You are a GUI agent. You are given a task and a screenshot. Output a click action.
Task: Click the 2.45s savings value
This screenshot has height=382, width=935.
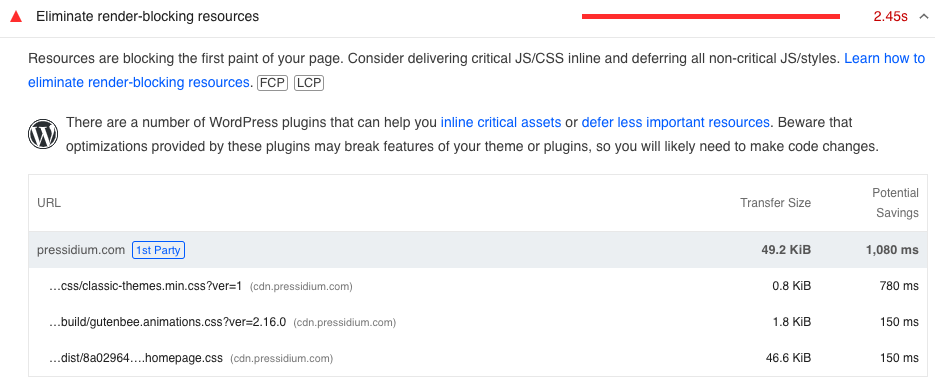(x=890, y=17)
